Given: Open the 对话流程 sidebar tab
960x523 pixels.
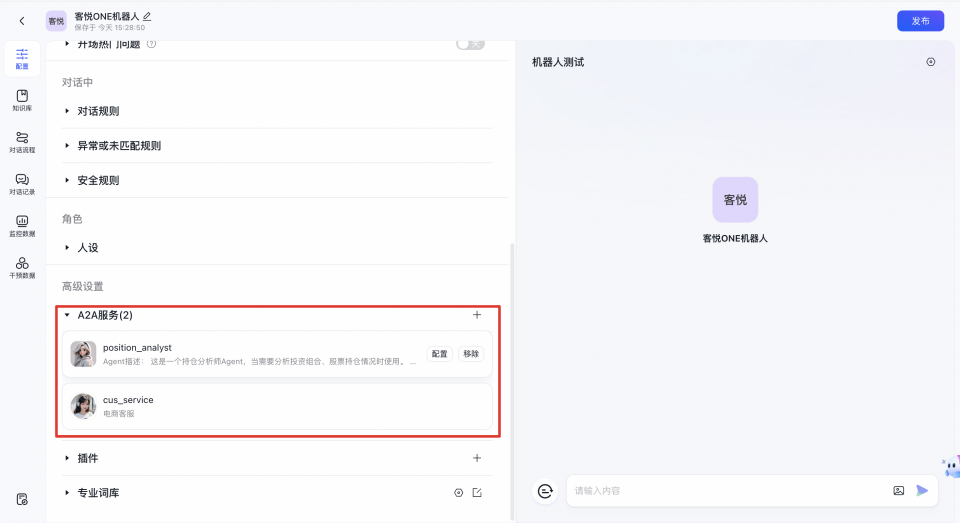Looking at the screenshot, I should point(22,142).
